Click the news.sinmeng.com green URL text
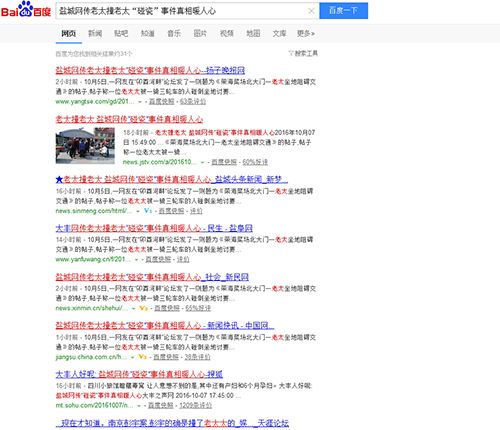Image resolution: width=500 pixels, height=430 pixels. pyautogui.click(x=94, y=211)
